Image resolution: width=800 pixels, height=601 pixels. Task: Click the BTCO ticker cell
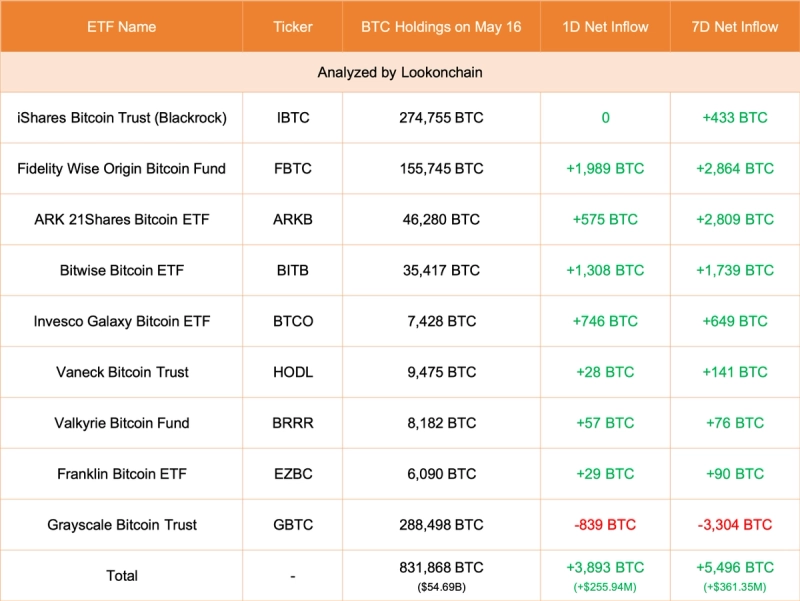point(293,322)
